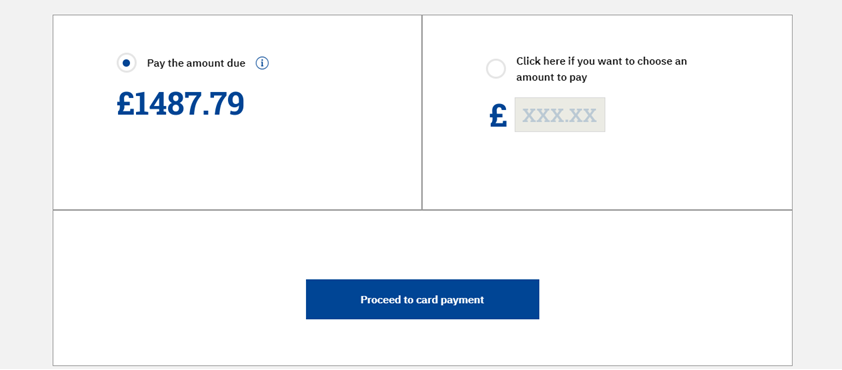Continue to card payment using the blue button
Screen dimensions: 842x370
422,299
